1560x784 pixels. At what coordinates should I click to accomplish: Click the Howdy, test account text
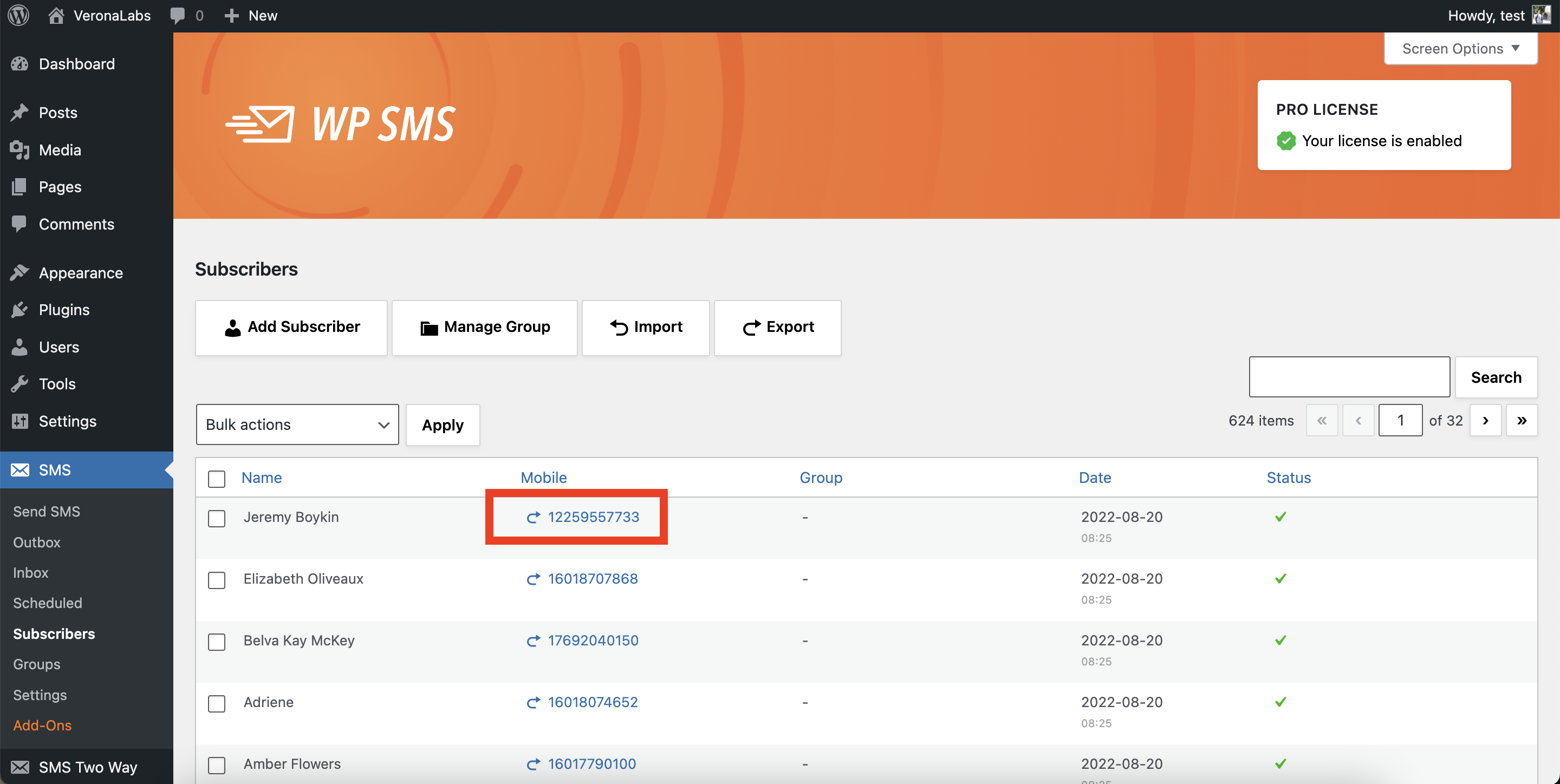[x=1486, y=16]
